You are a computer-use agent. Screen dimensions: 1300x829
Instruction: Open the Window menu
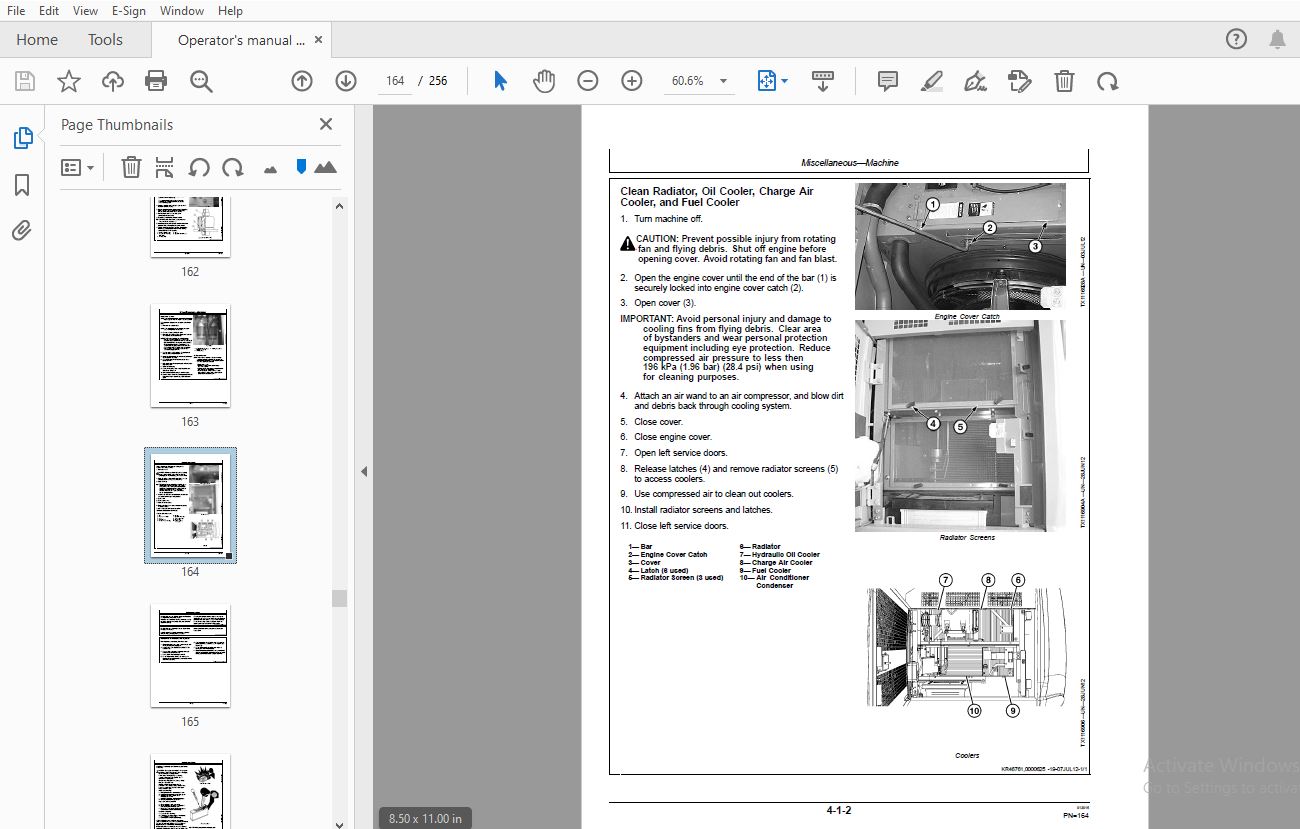tap(182, 11)
